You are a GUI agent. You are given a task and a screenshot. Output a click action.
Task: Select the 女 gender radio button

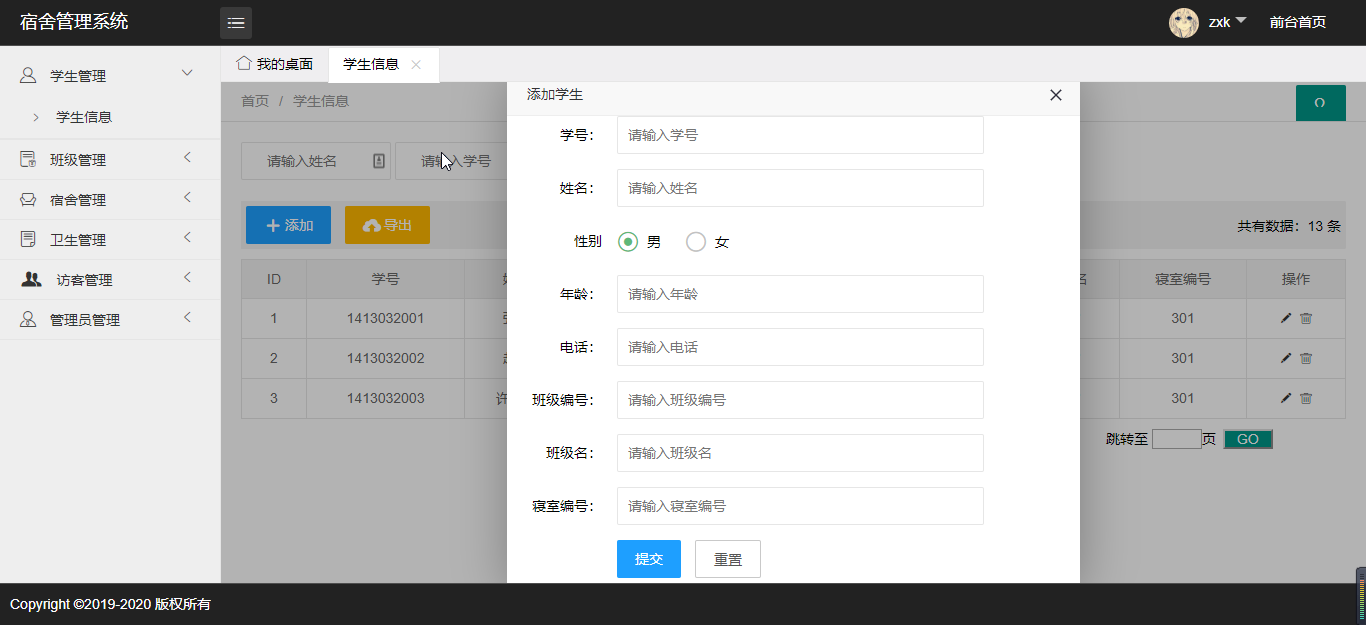click(x=696, y=241)
